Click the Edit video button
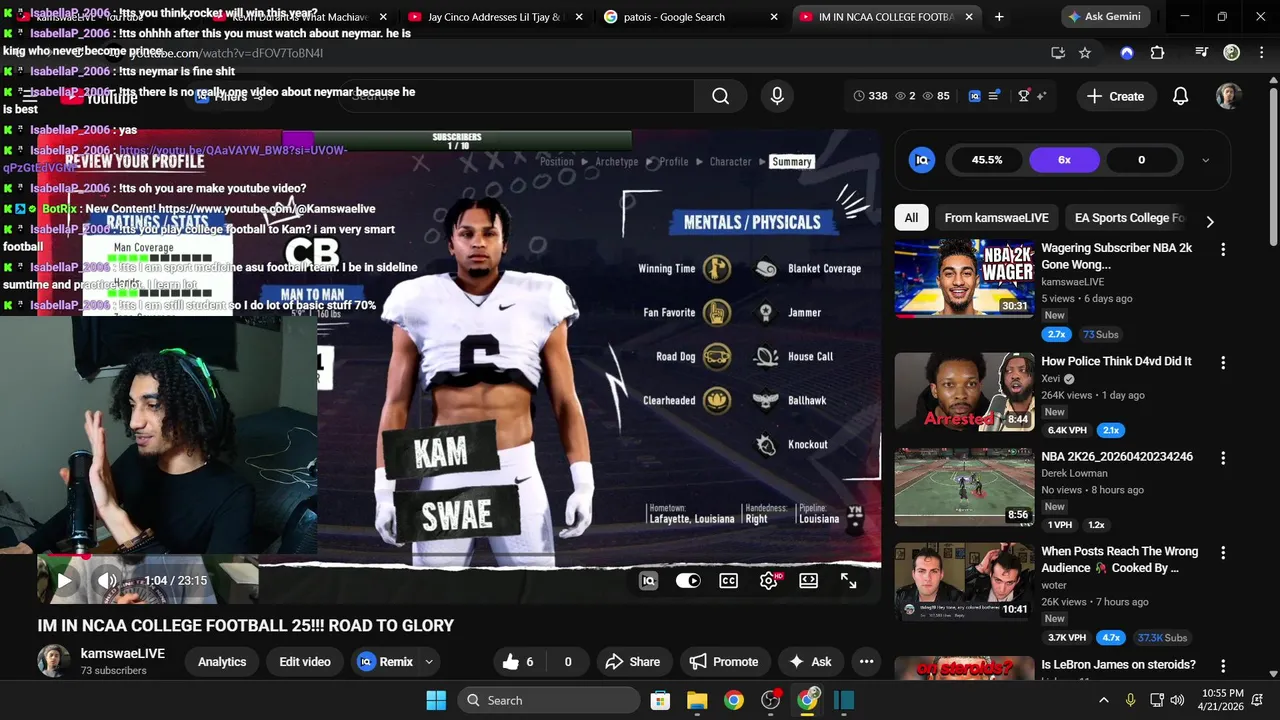The height and width of the screenshot is (720, 1280). point(305,661)
